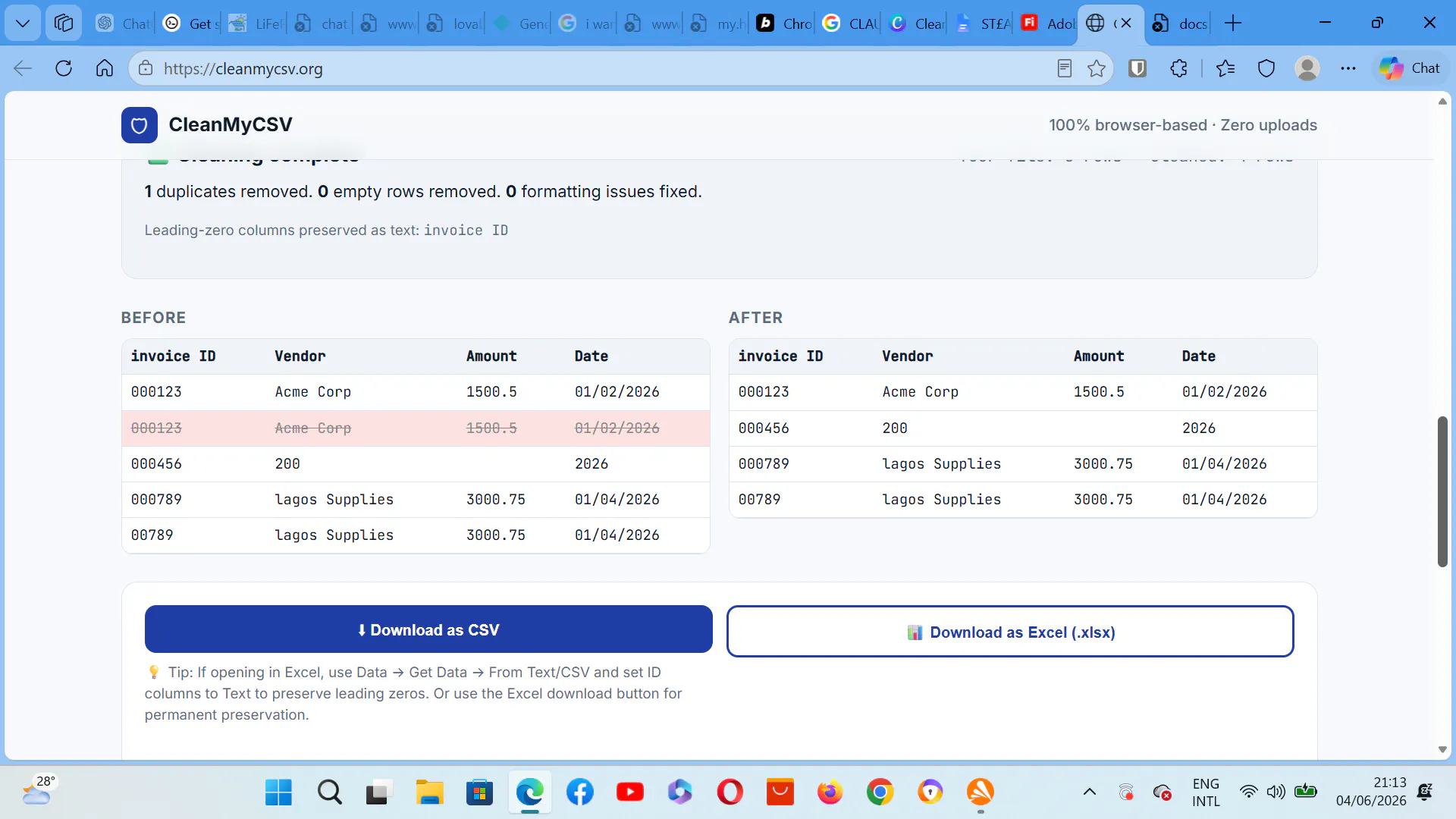Open YouTube from the taskbar
This screenshot has width=1456, height=819.
630,792
